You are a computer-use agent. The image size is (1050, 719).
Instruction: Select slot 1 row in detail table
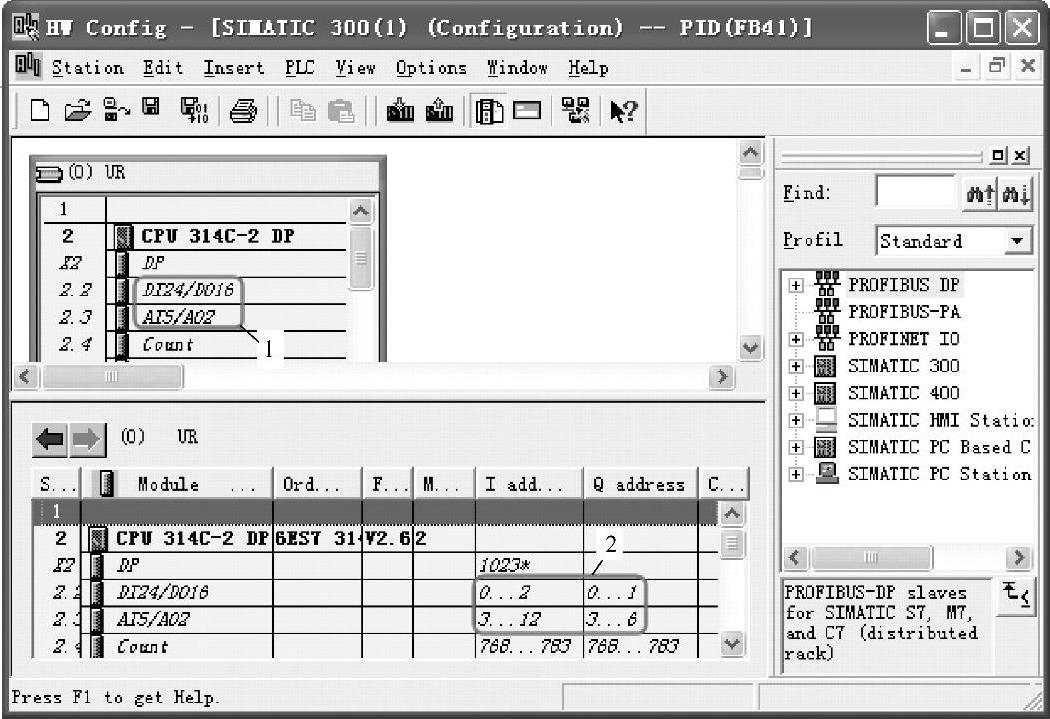[x=374, y=512]
